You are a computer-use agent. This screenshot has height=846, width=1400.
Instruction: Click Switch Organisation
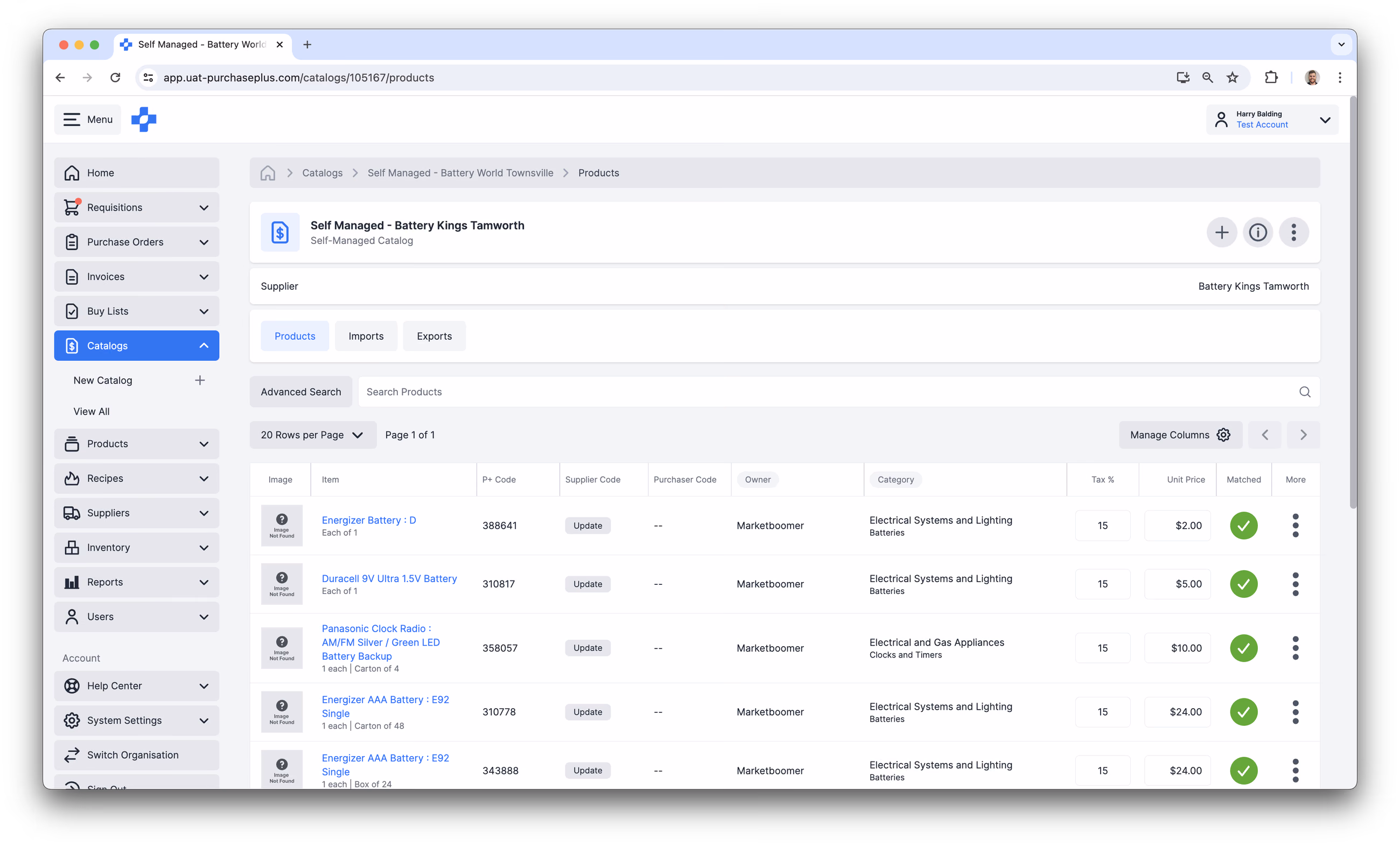(x=136, y=755)
